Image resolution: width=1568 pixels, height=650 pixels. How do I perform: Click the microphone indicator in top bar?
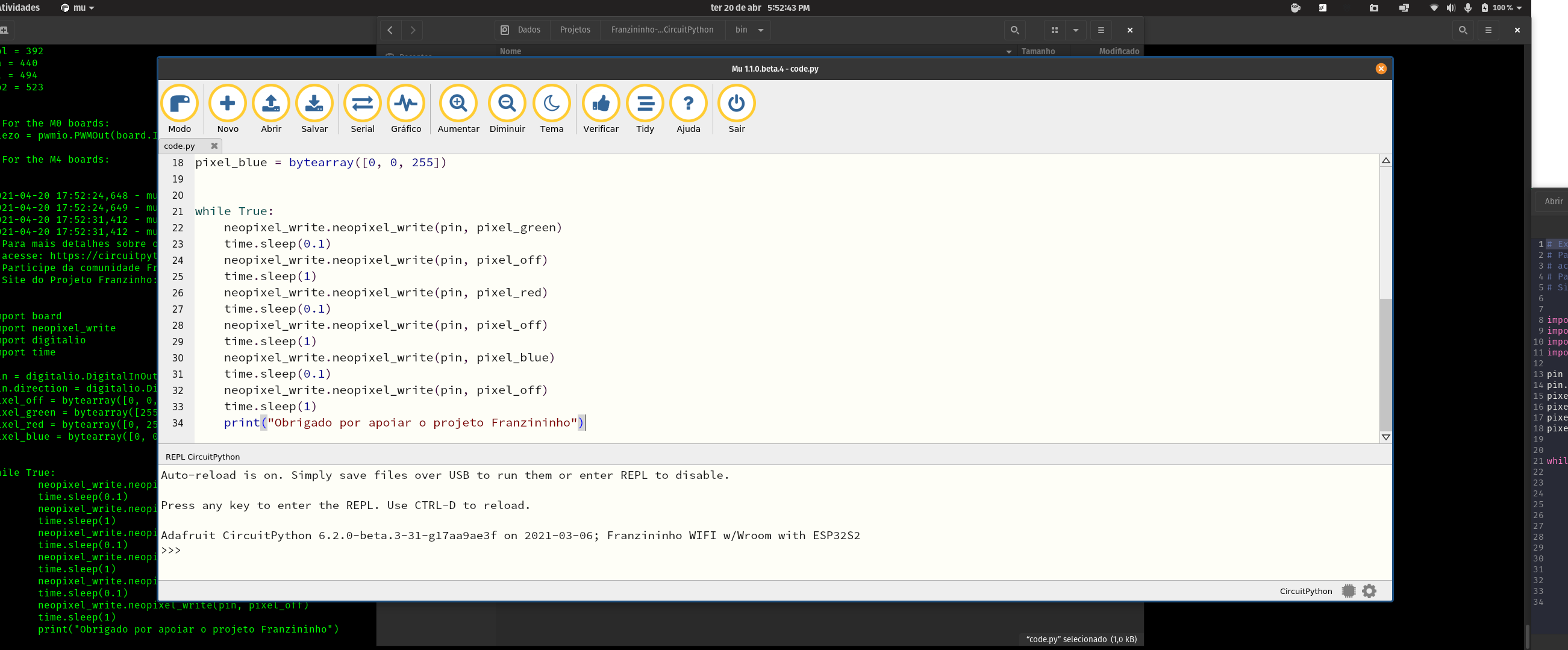pos(1467,8)
